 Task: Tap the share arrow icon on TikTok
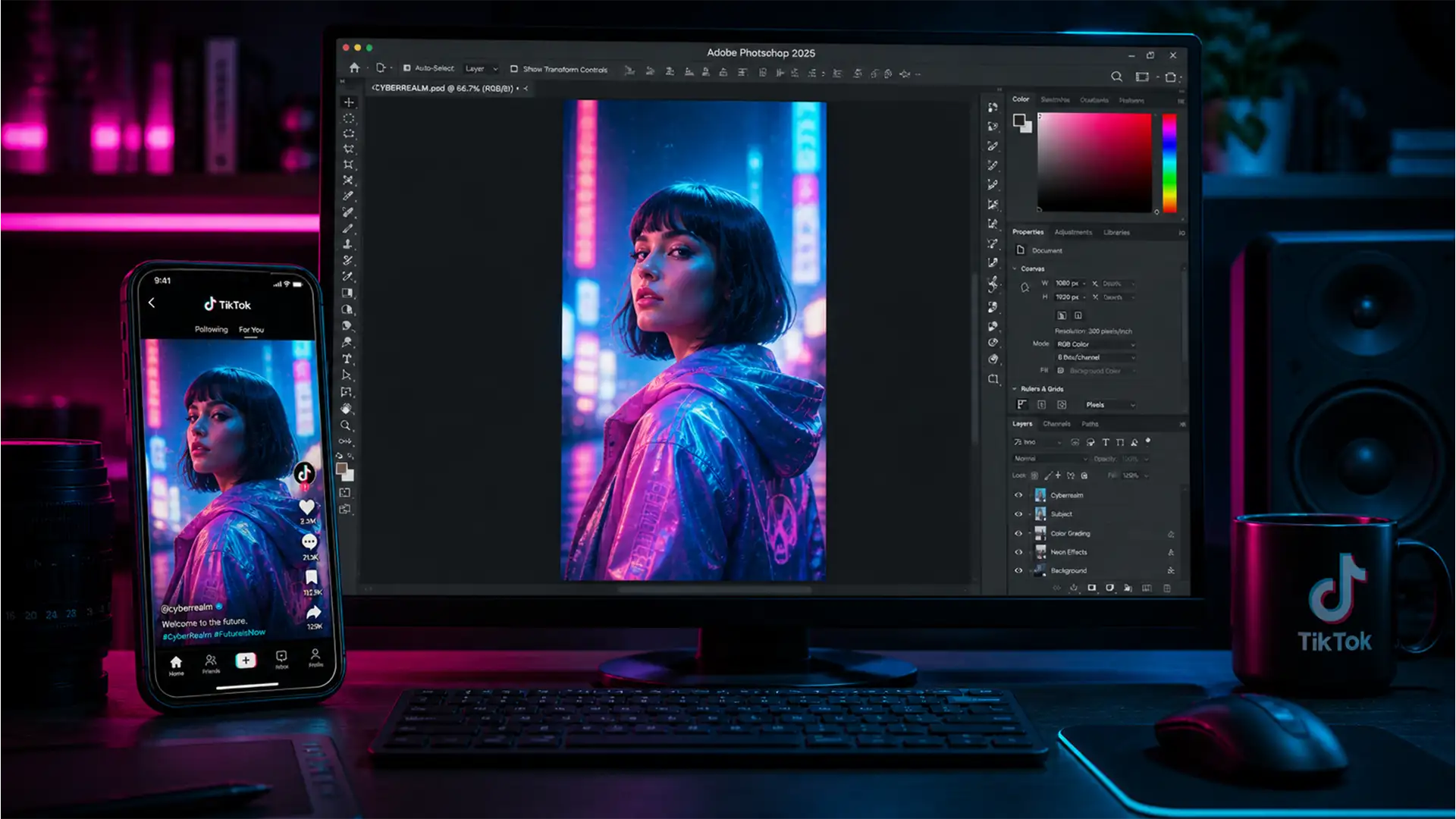click(314, 612)
